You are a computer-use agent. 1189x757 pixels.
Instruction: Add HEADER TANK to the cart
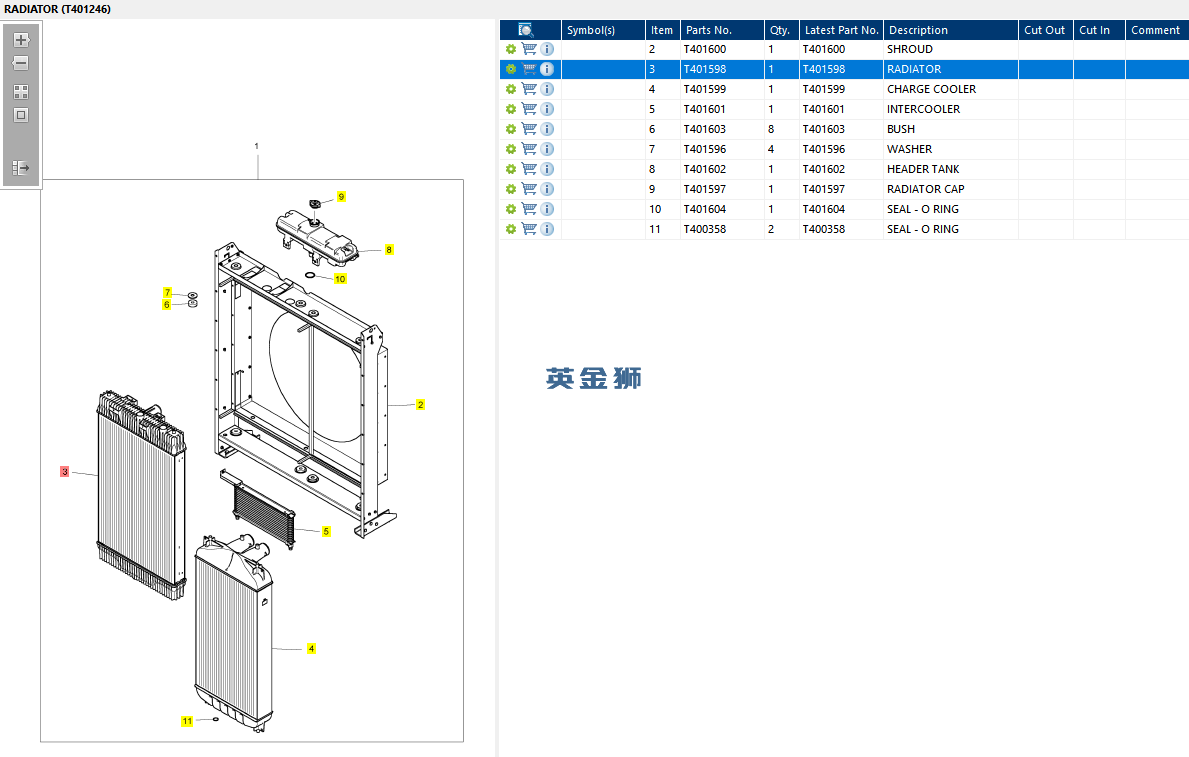(x=529, y=169)
